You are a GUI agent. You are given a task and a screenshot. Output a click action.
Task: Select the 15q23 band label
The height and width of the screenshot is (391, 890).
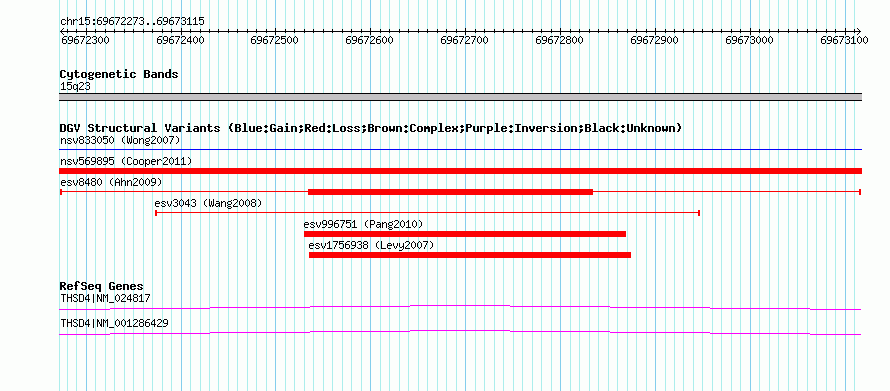tap(75, 87)
